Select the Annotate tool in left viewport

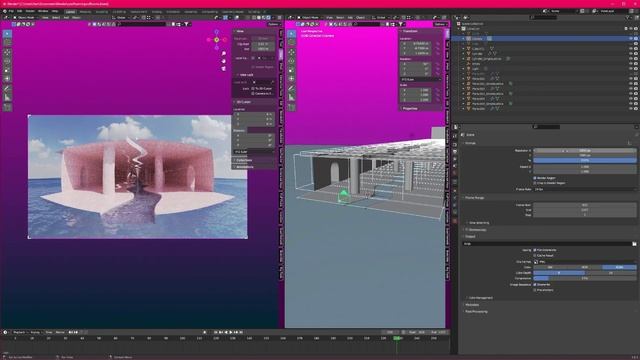pos(7,89)
